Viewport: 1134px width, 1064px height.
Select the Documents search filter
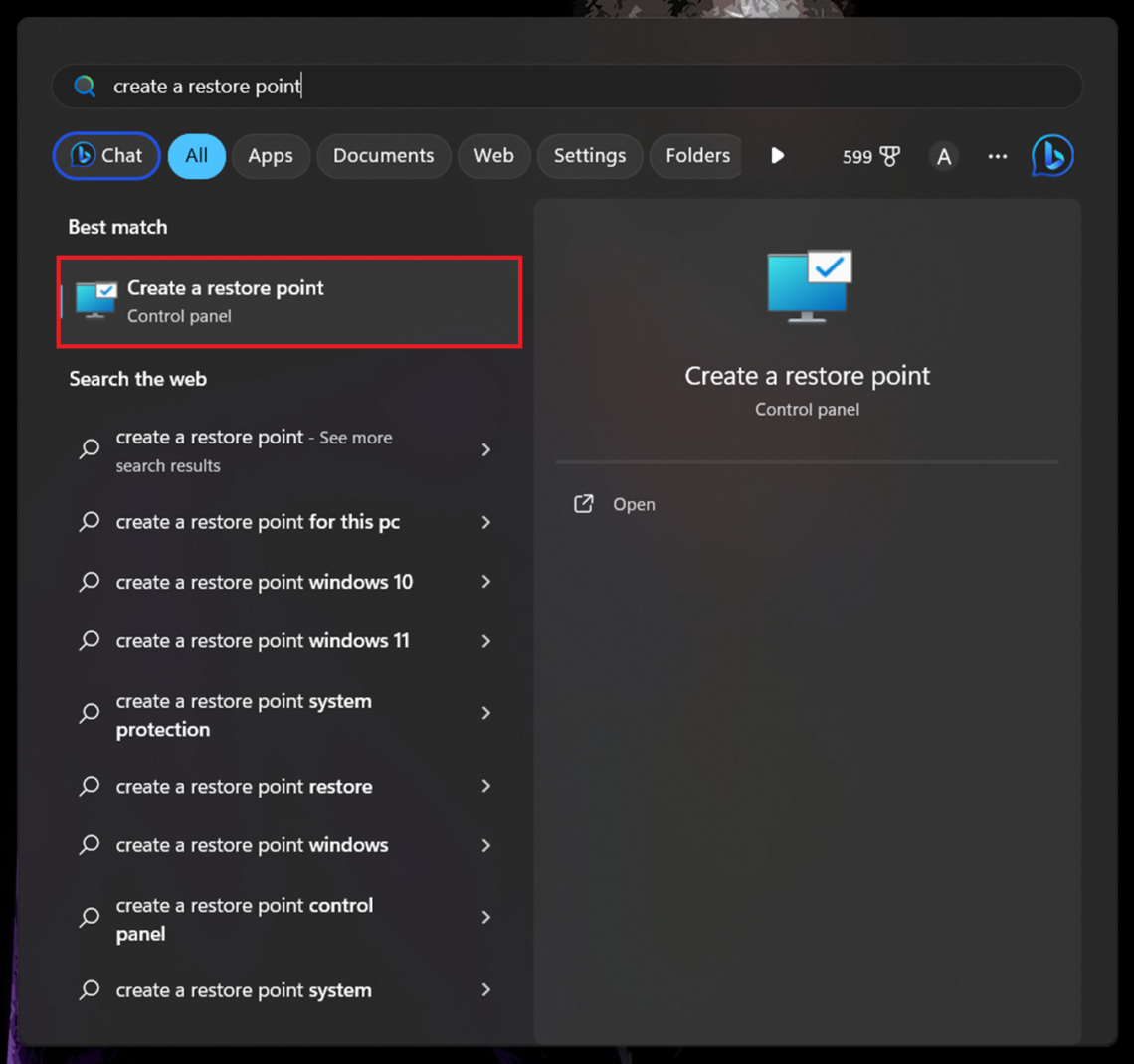(x=384, y=155)
